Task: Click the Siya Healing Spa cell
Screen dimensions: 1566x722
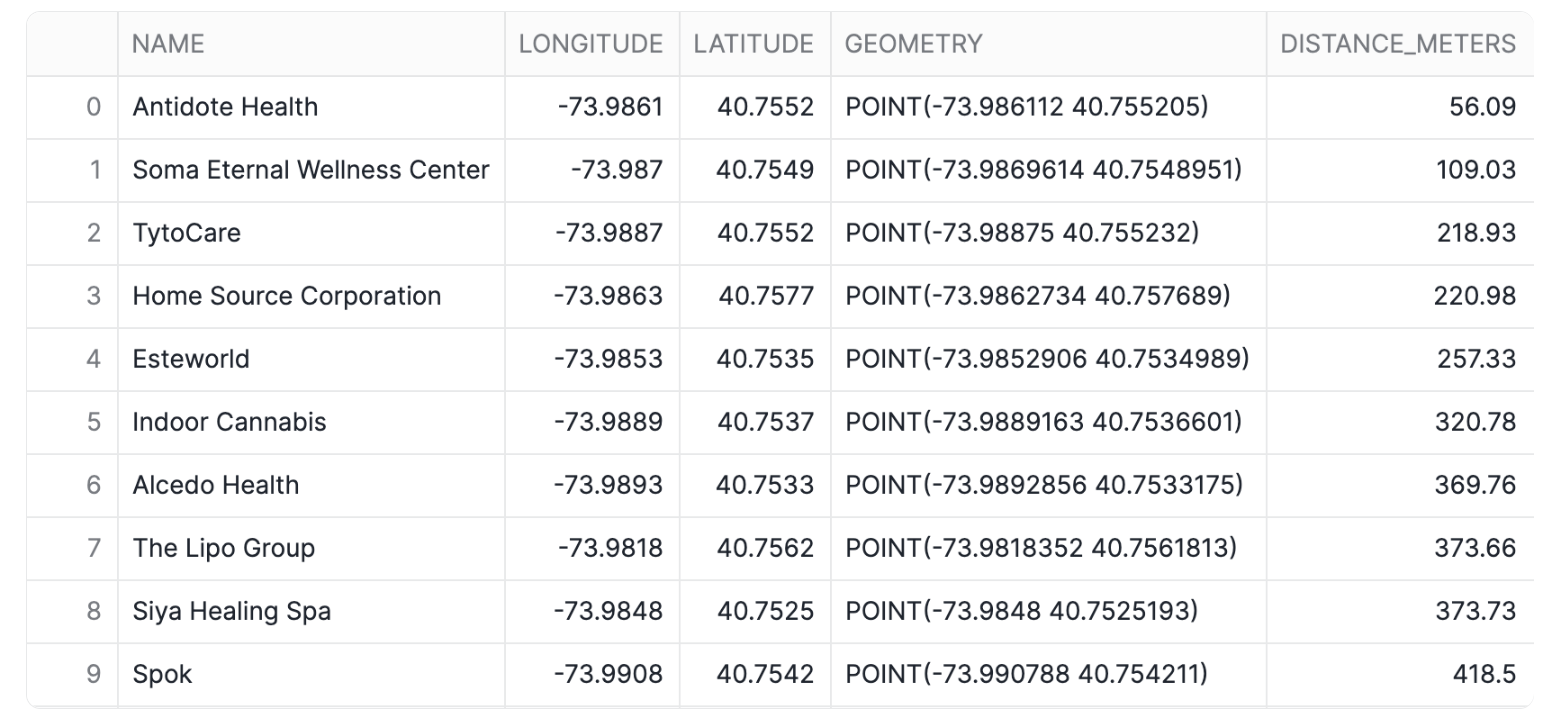Action: (x=231, y=611)
